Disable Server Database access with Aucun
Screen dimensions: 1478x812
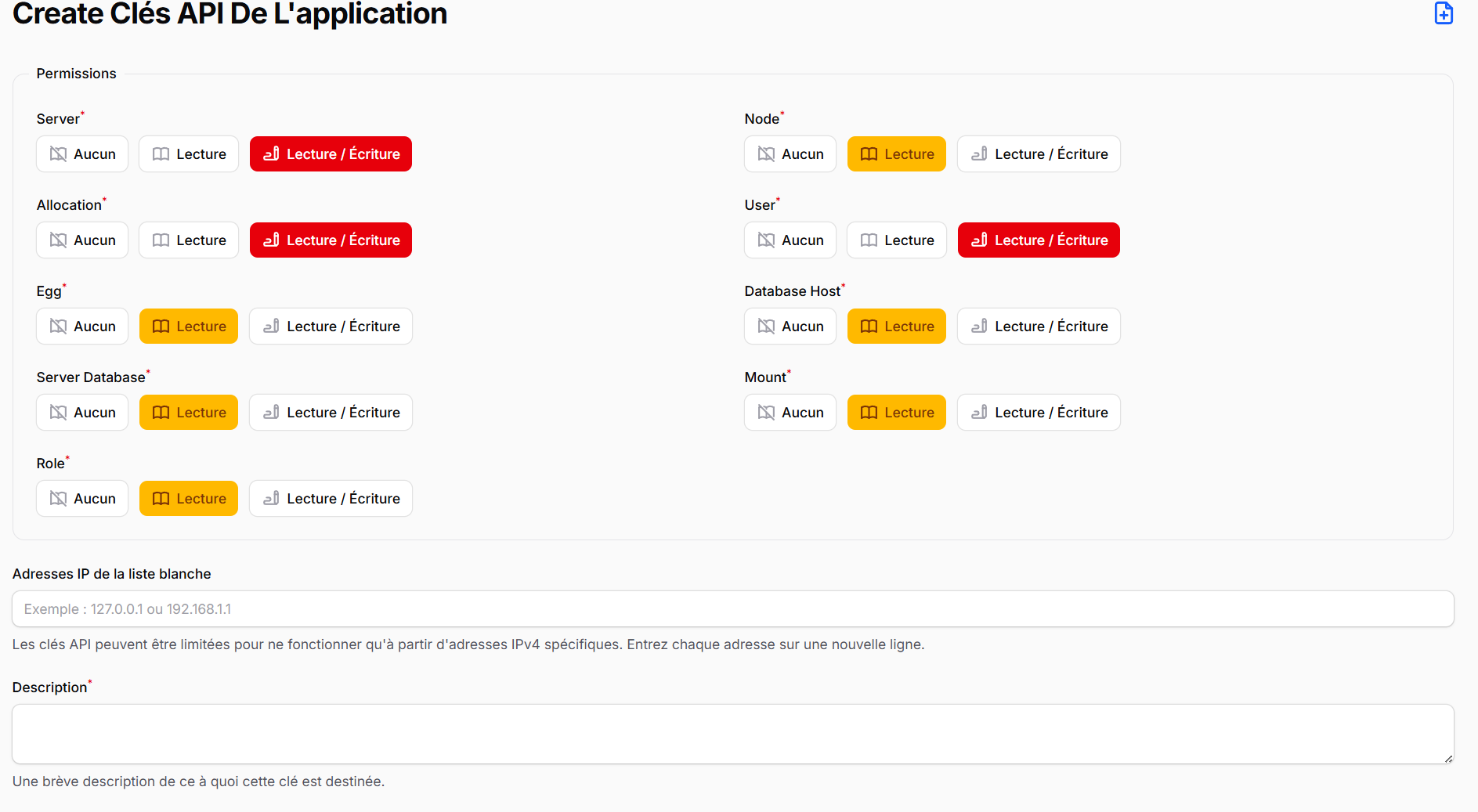pyautogui.click(x=81, y=412)
